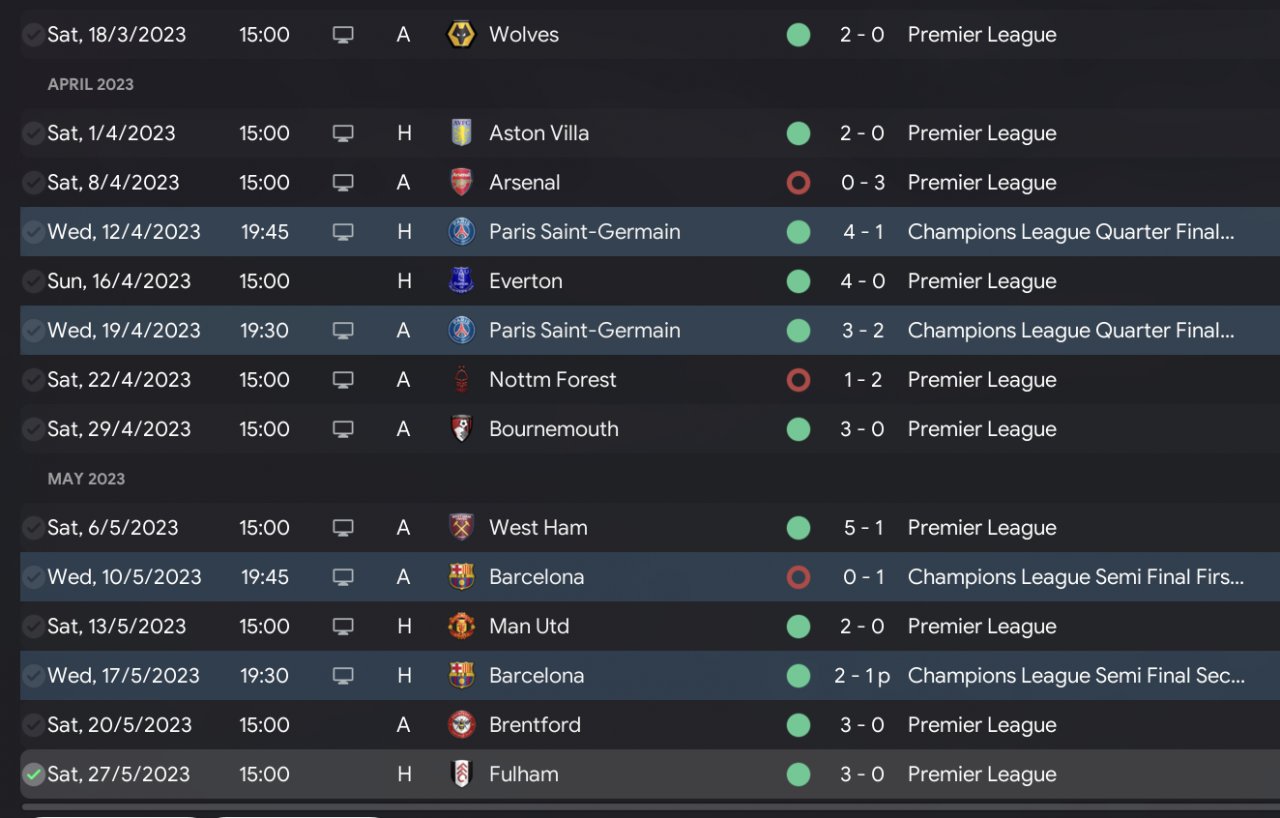This screenshot has height=818, width=1280.
Task: Click the Everton club crest
Action: [x=461, y=281]
